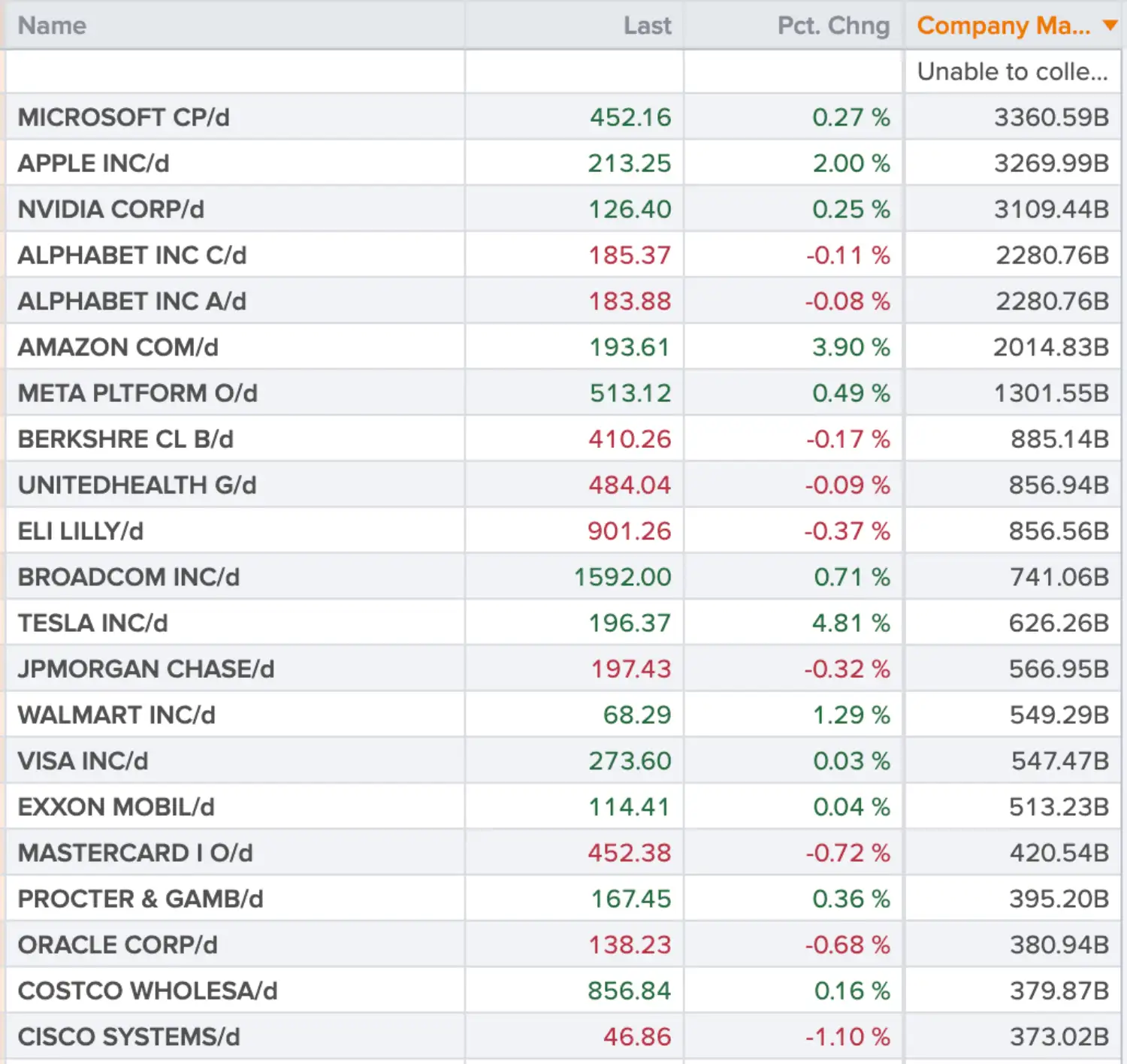Select the BROADCOM INC/d row name
The height and width of the screenshot is (1064, 1127).
(128, 577)
